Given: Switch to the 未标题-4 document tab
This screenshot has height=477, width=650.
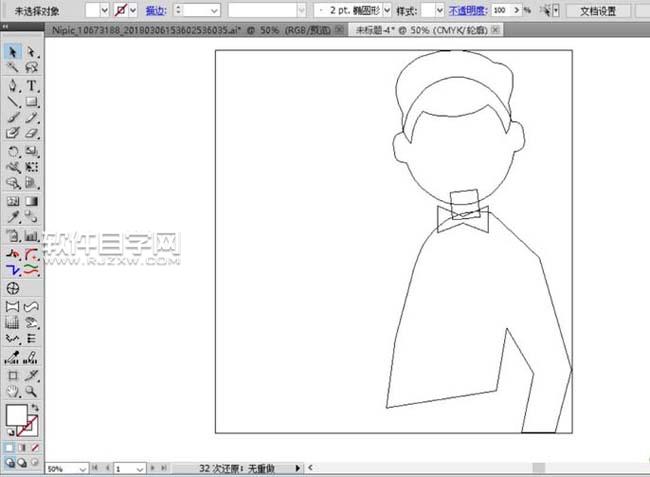Looking at the screenshot, I should 418,30.
